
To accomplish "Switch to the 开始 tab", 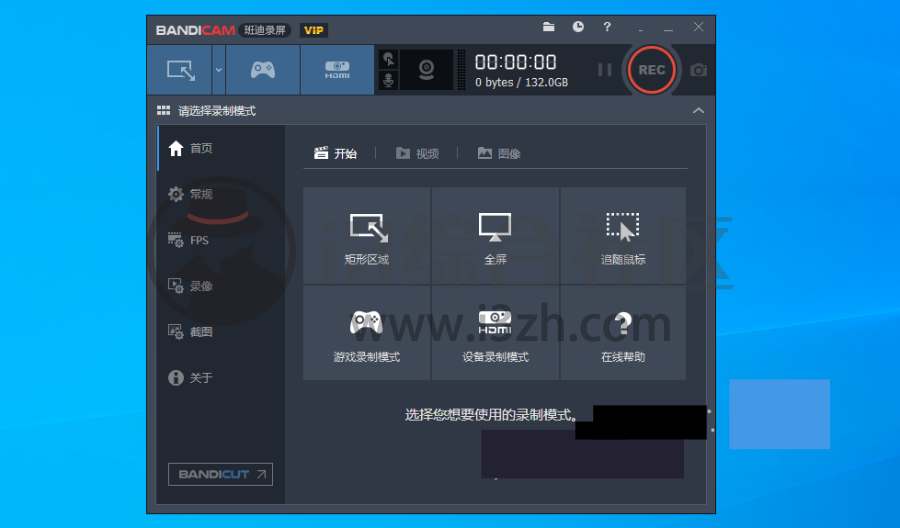I will point(336,153).
